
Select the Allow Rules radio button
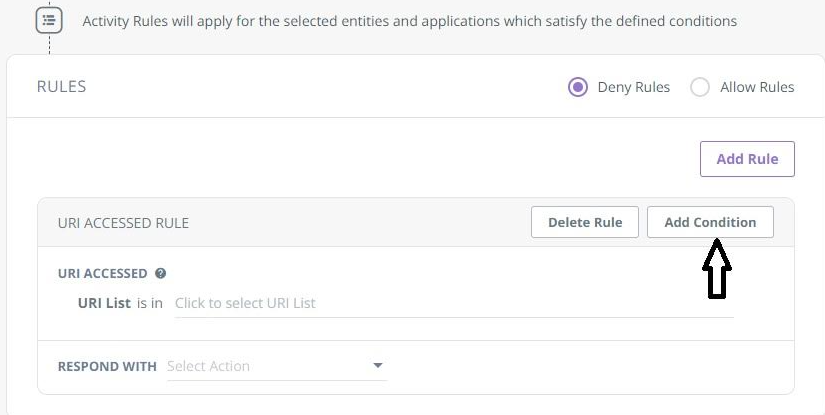[700, 87]
